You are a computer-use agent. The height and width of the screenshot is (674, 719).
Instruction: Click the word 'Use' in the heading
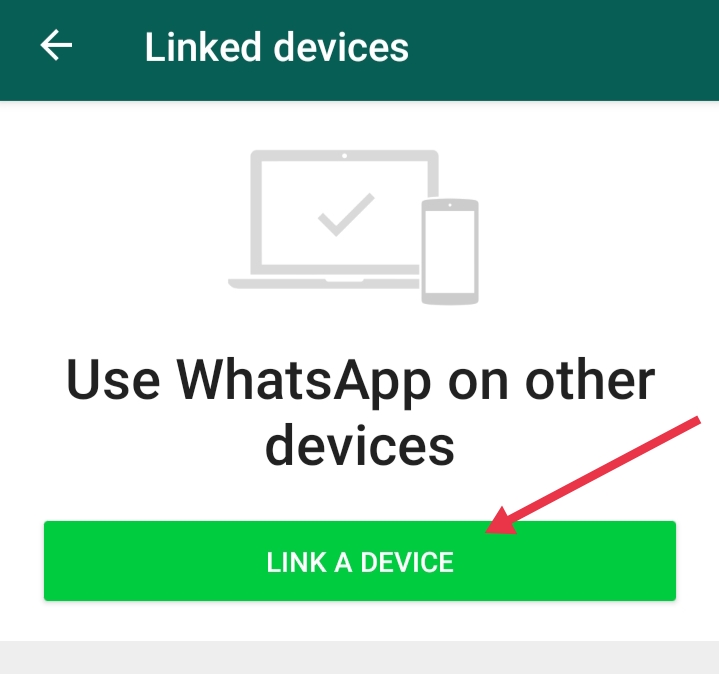[x=113, y=381]
